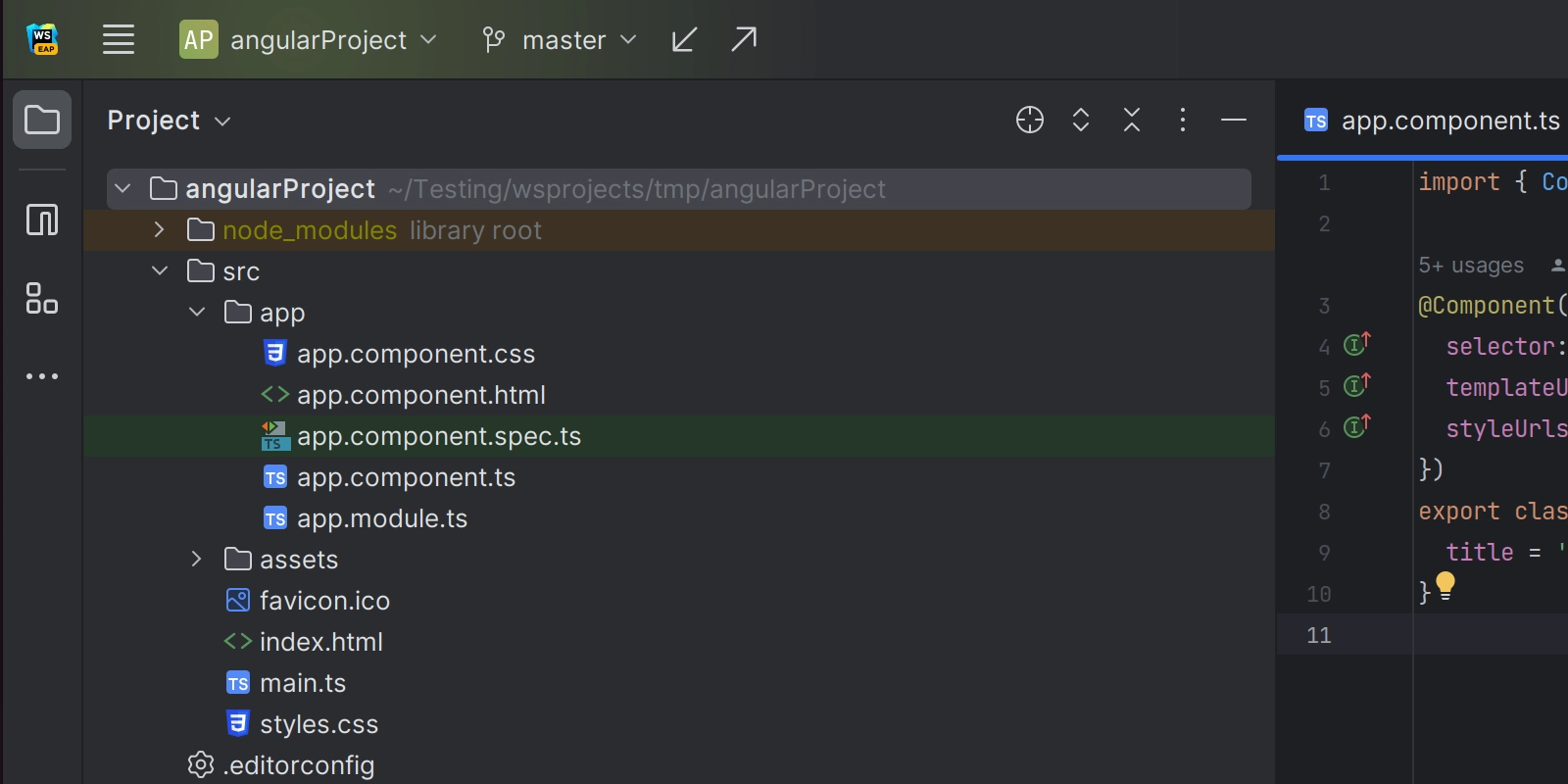Click the git branch icon
1568x784 pixels.
point(494,40)
